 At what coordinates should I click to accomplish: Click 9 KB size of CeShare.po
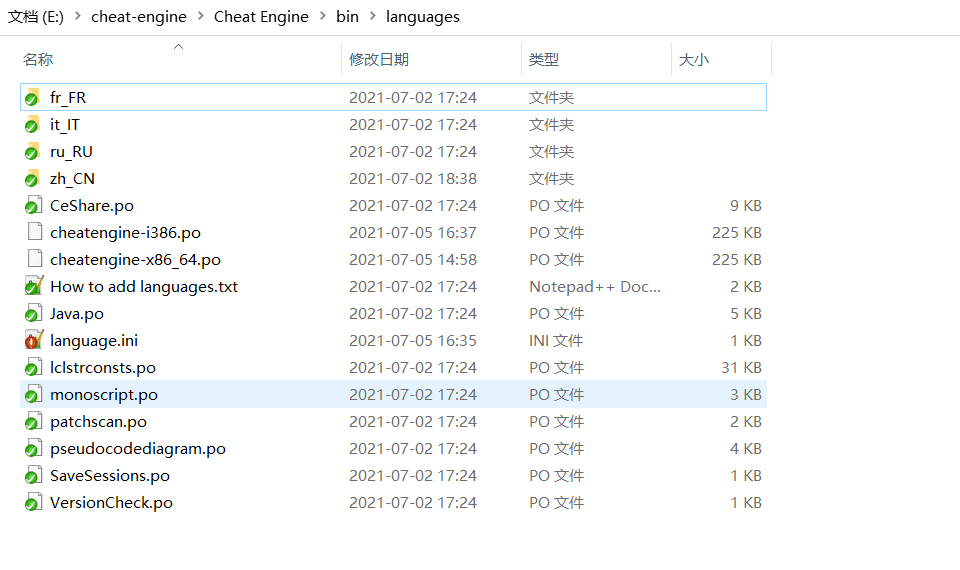[x=746, y=205]
